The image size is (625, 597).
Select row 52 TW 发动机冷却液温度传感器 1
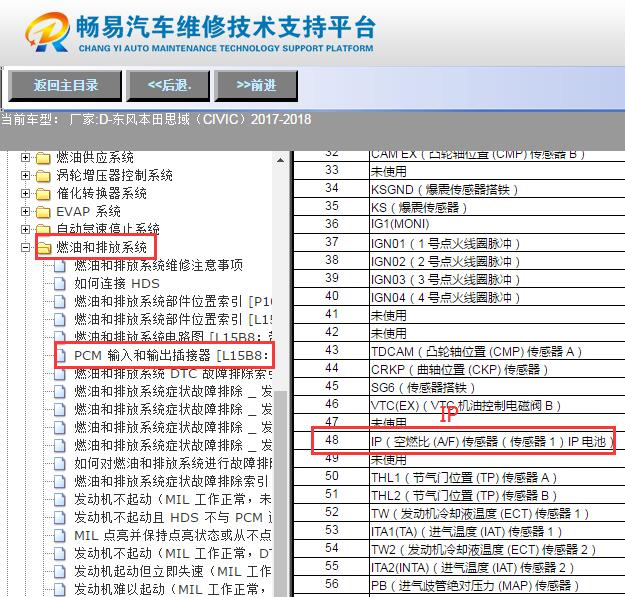coord(459,513)
